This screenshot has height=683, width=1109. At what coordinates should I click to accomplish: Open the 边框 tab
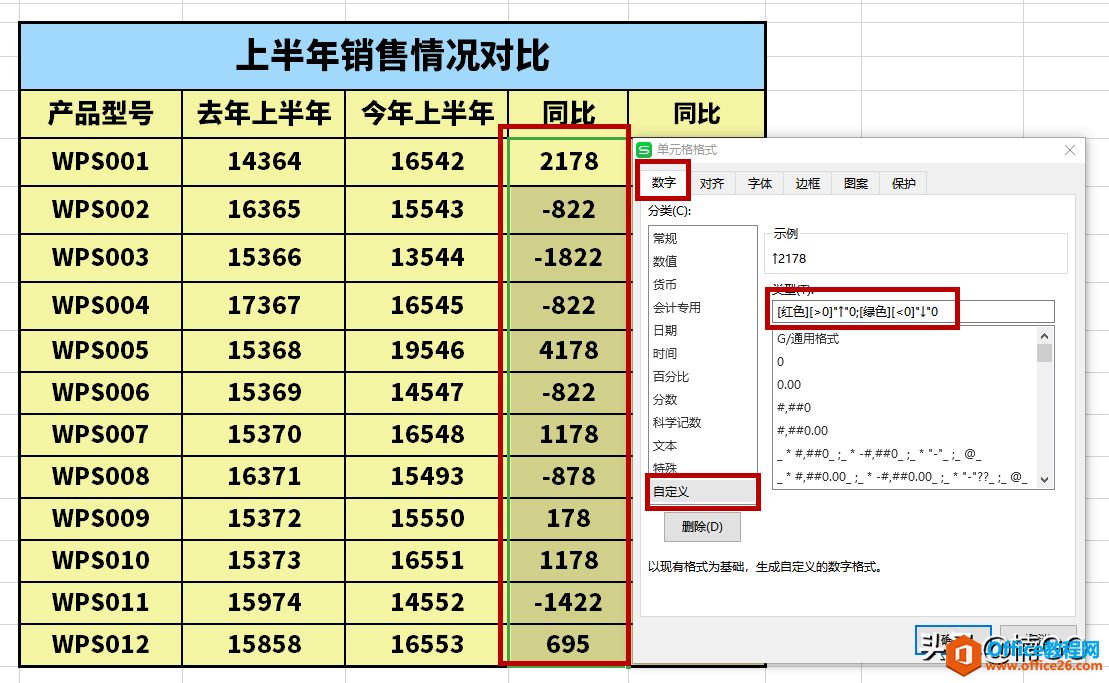tap(808, 184)
